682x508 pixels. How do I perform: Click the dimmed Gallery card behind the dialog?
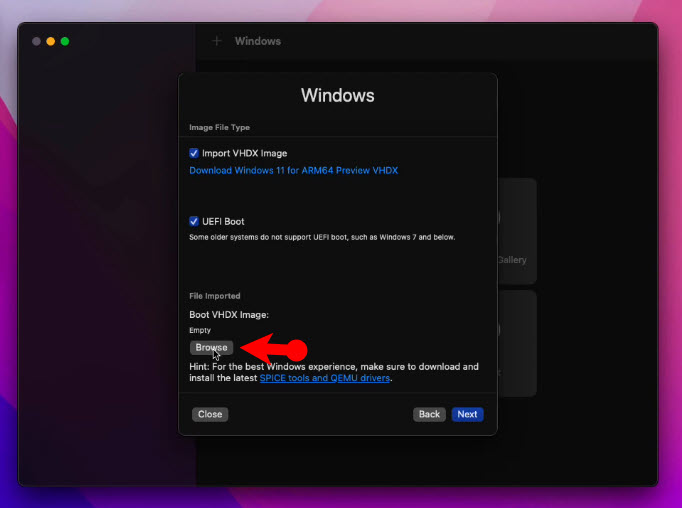pos(517,231)
